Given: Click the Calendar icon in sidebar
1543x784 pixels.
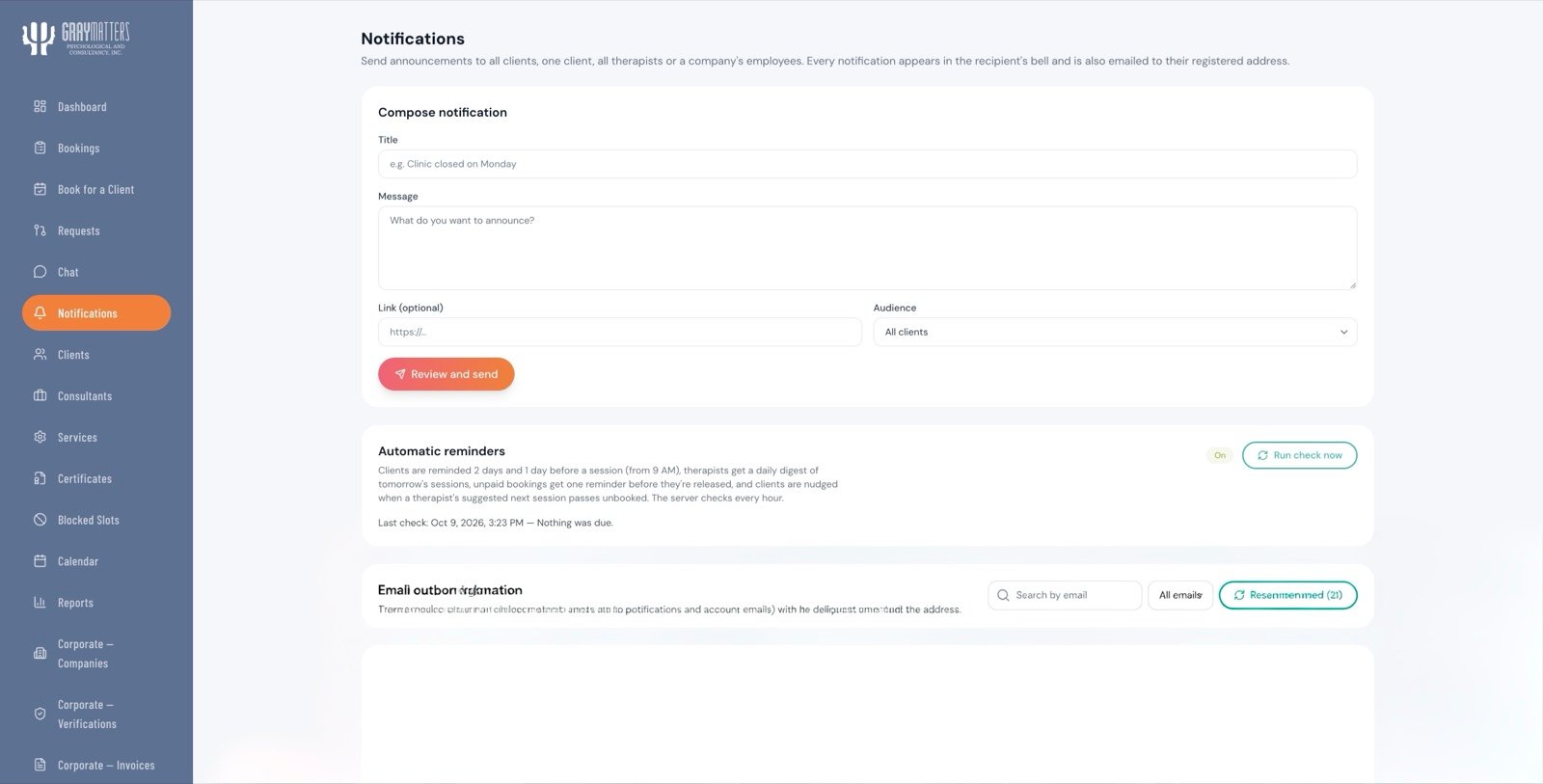Looking at the screenshot, I should point(40,560).
